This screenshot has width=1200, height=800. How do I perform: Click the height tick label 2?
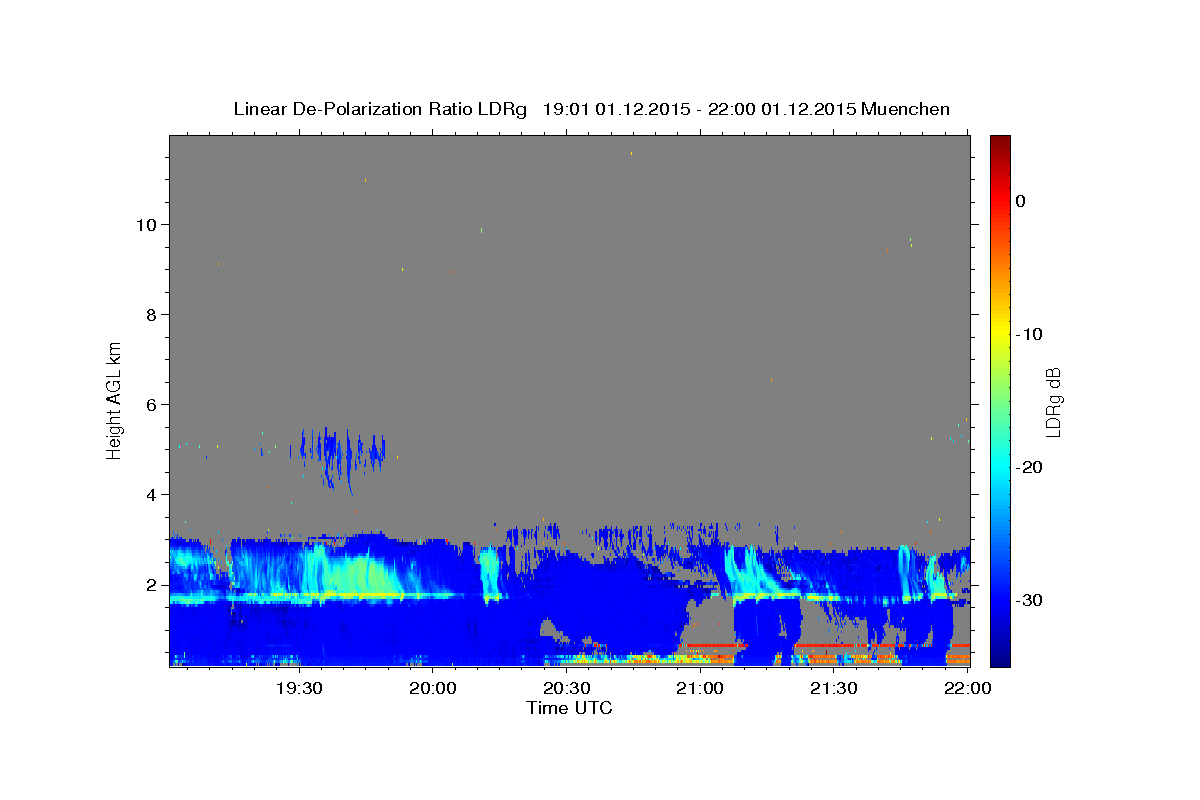[x=152, y=584]
